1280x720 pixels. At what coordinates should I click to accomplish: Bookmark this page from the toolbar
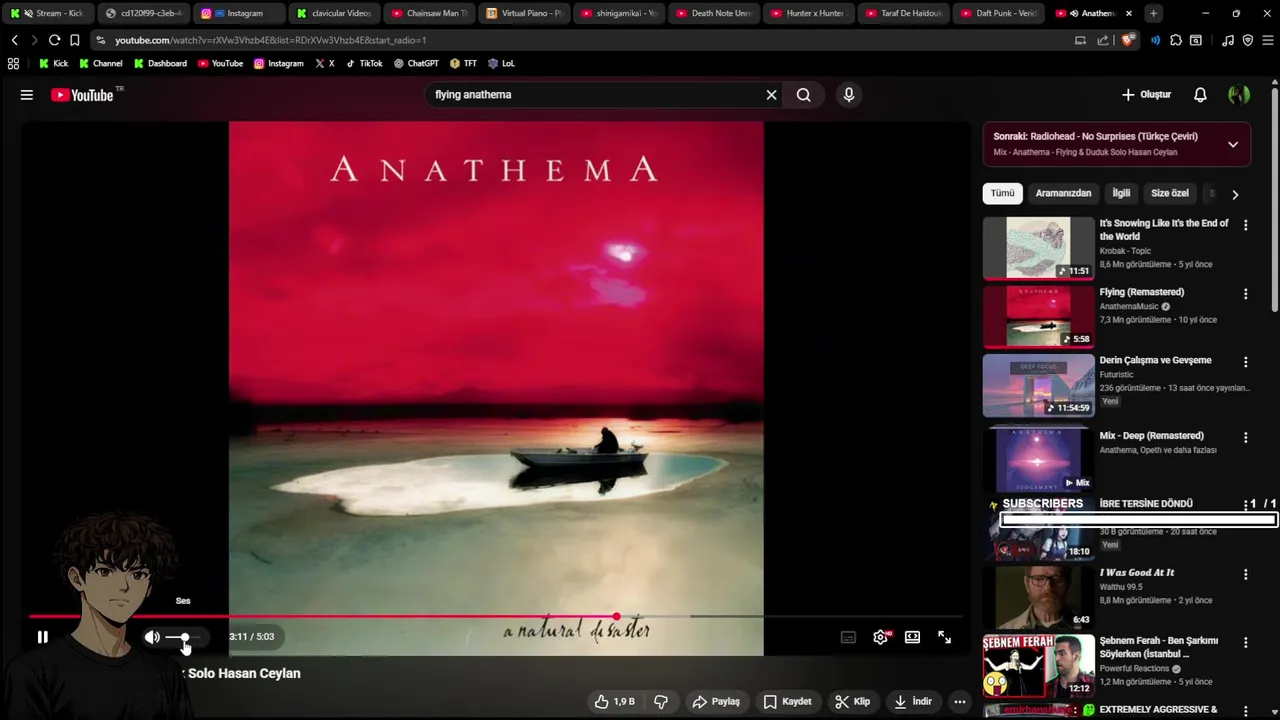74,40
